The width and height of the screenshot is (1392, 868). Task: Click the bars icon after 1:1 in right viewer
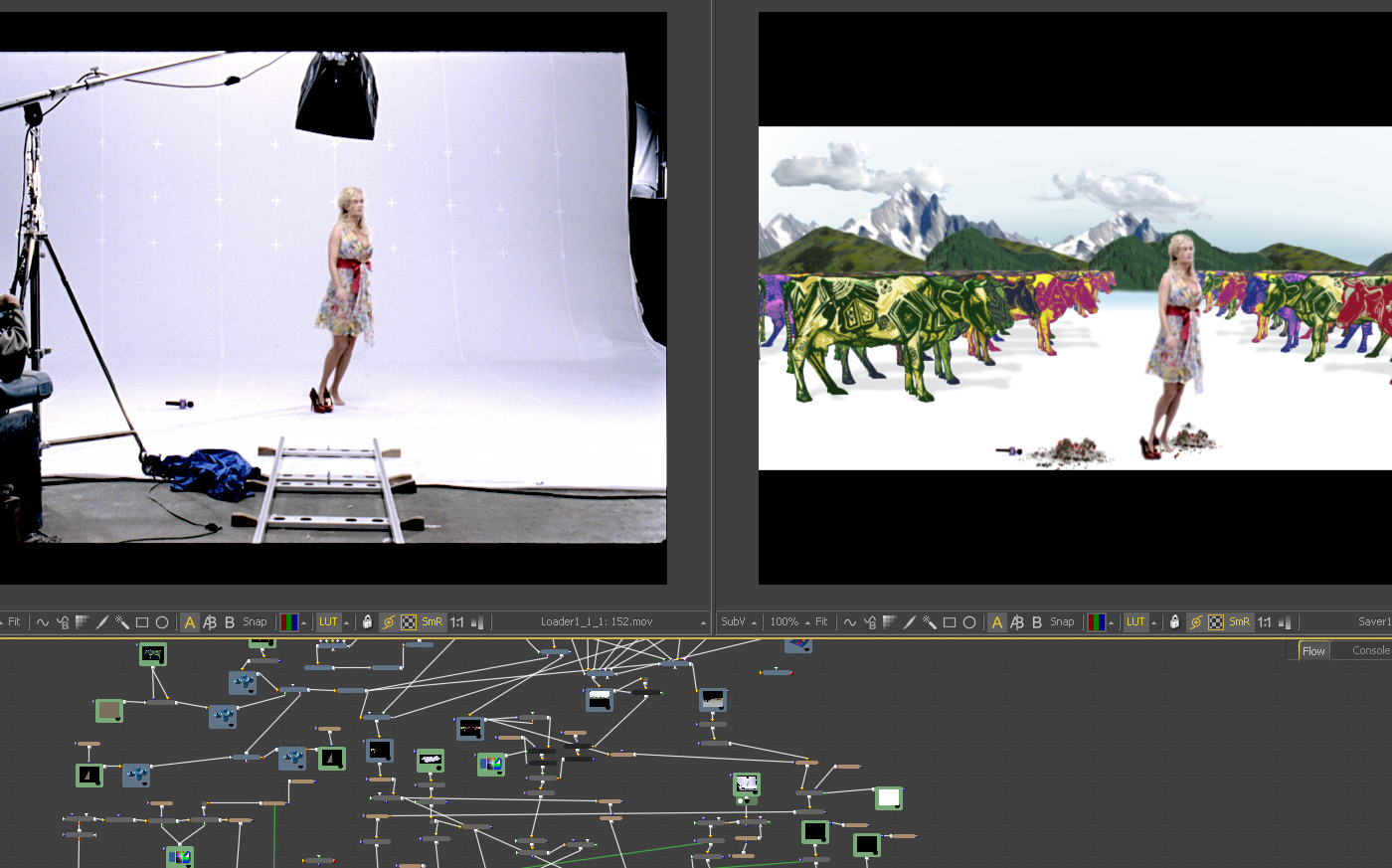click(x=1286, y=622)
